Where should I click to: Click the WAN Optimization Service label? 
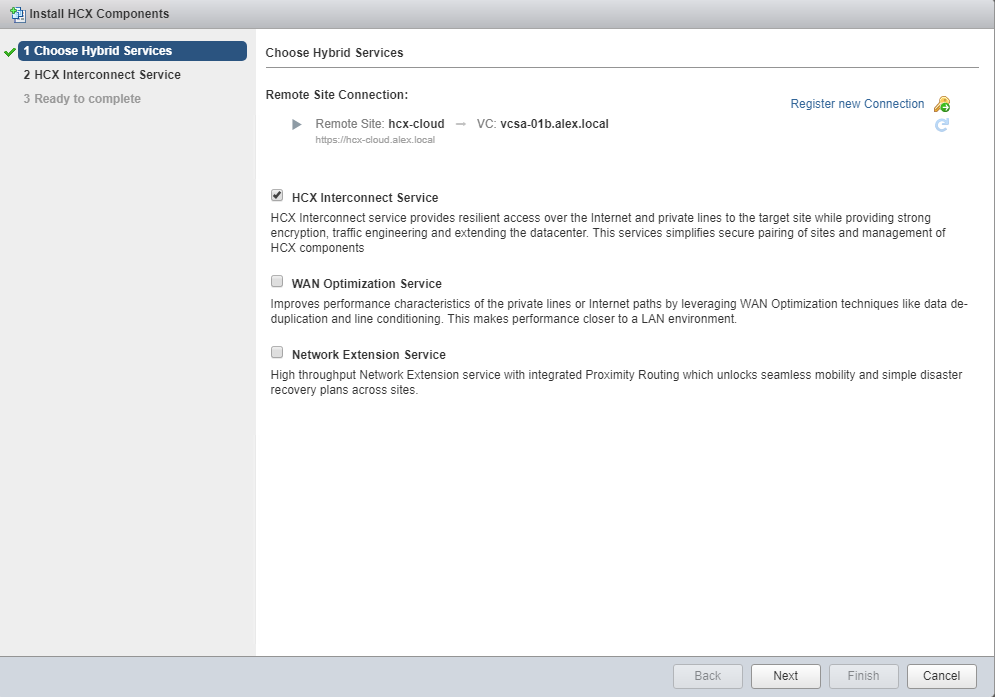tap(367, 284)
